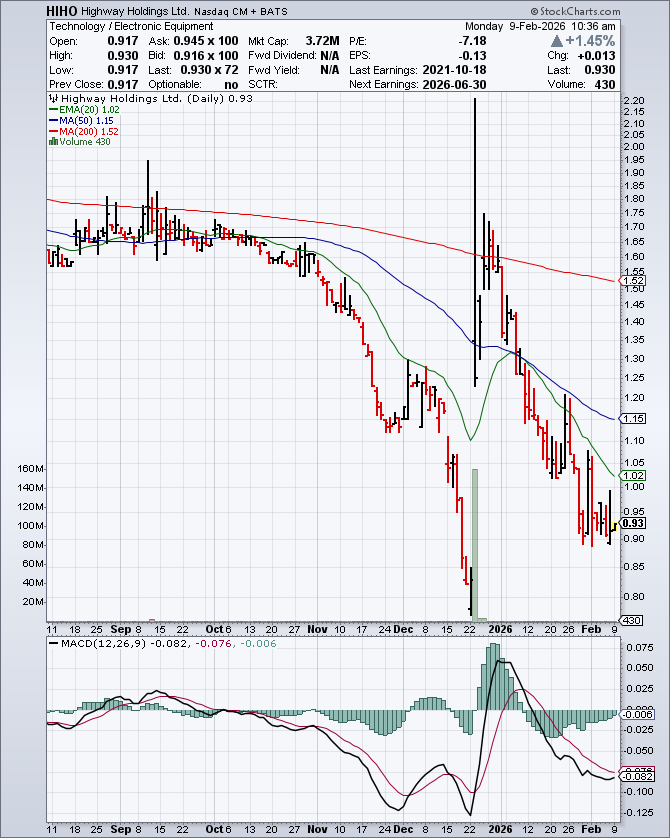Click the Fwd Yield N/A value
Image resolution: width=670 pixels, height=838 pixels.
tap(330, 70)
